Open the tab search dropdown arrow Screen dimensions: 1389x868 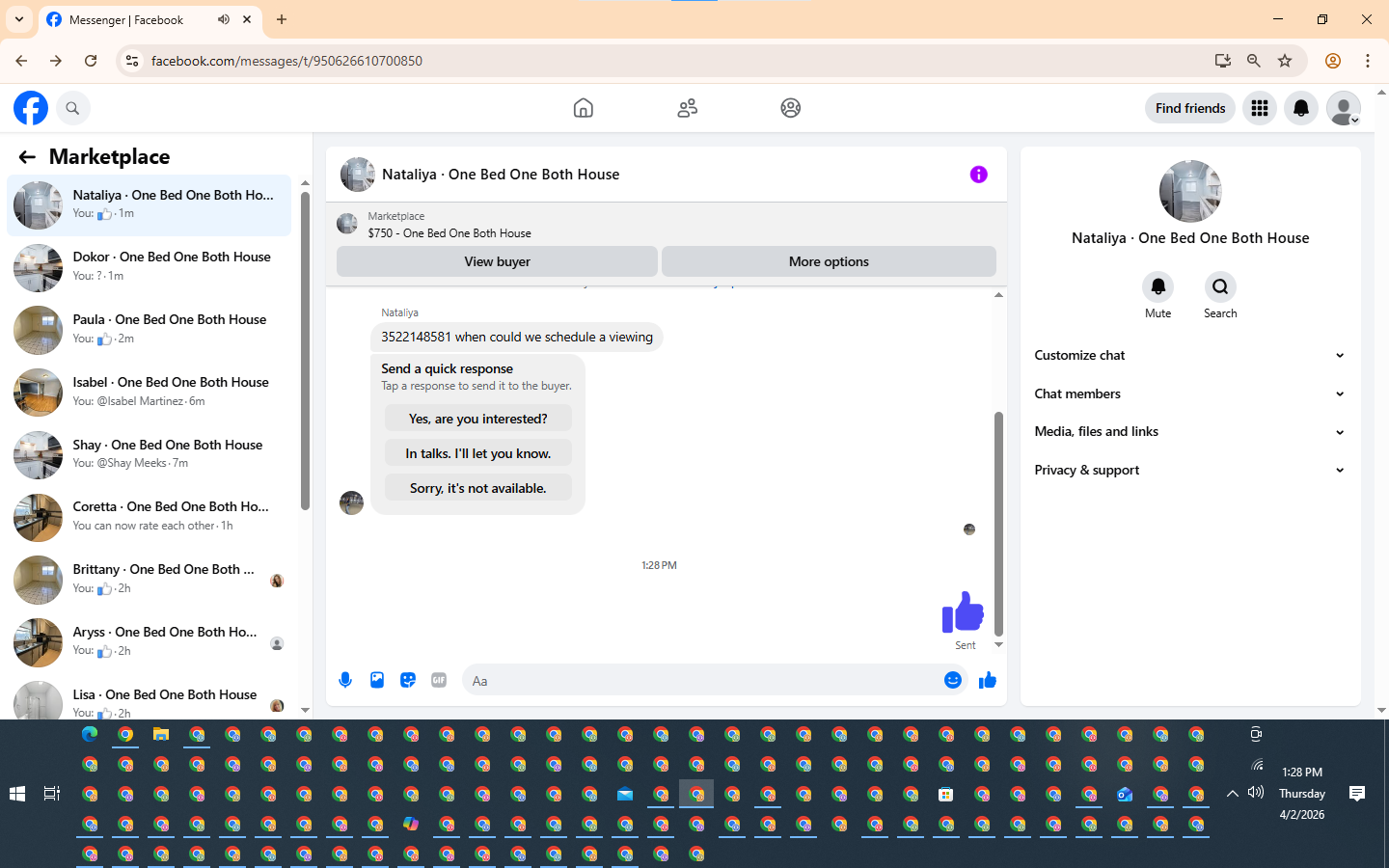[x=19, y=19]
